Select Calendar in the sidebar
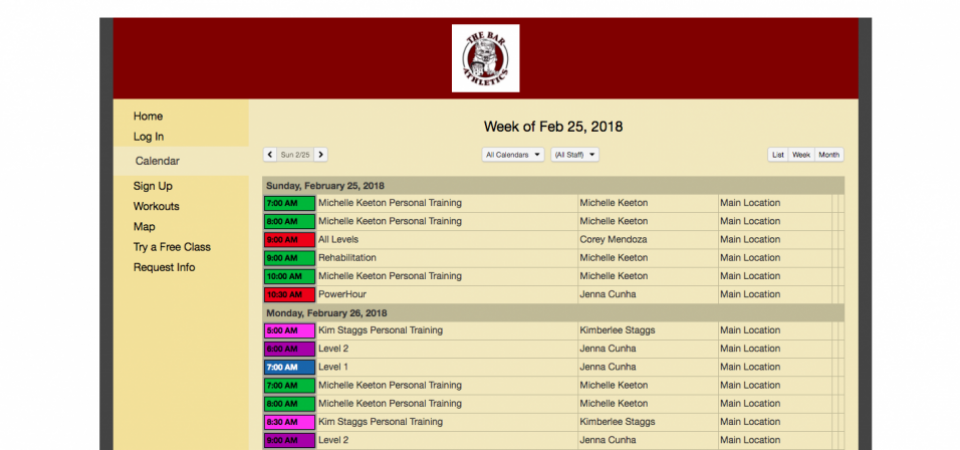The height and width of the screenshot is (450, 960). (157, 161)
